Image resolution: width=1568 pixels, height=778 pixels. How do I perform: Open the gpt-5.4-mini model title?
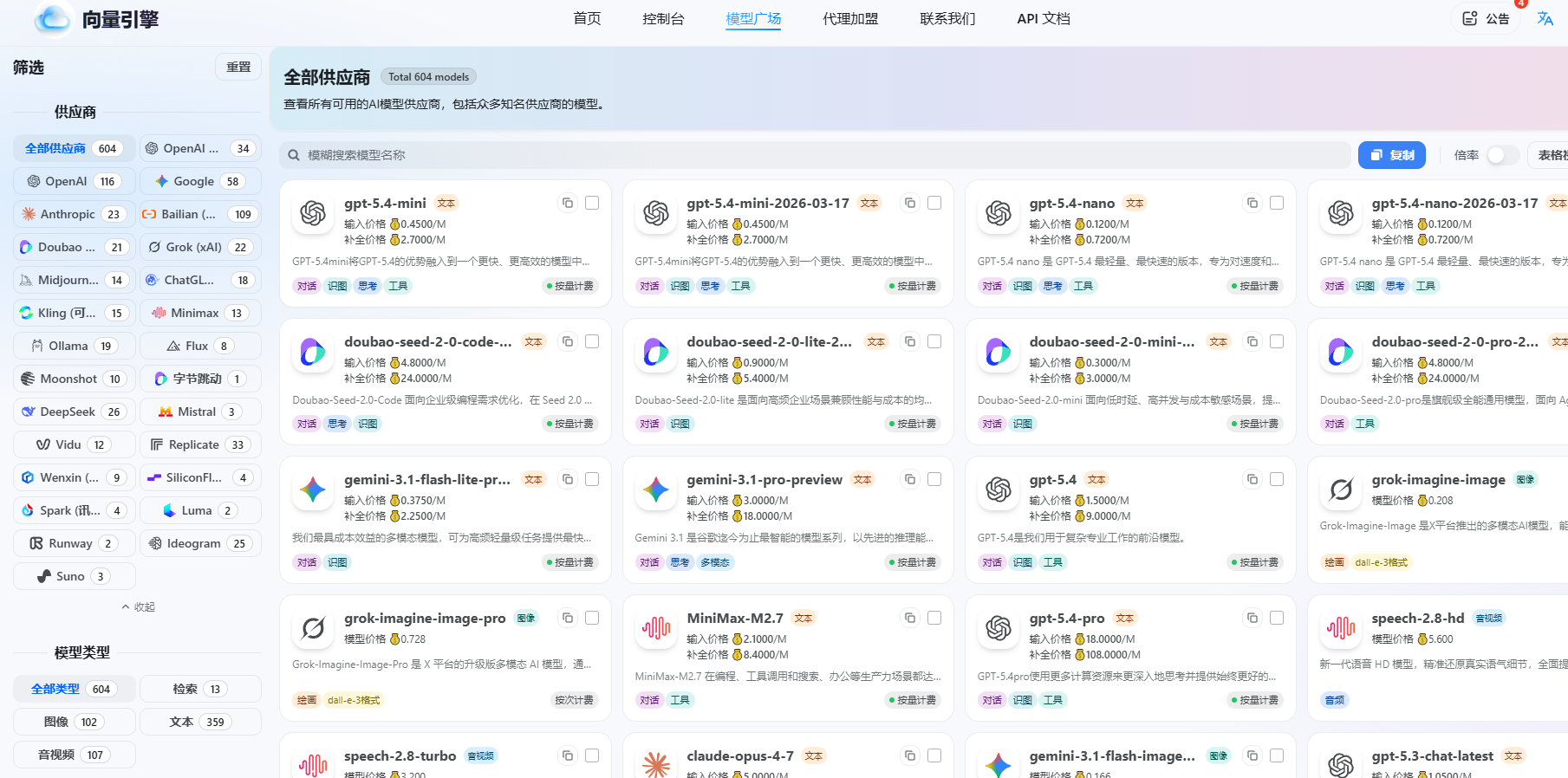coord(385,203)
